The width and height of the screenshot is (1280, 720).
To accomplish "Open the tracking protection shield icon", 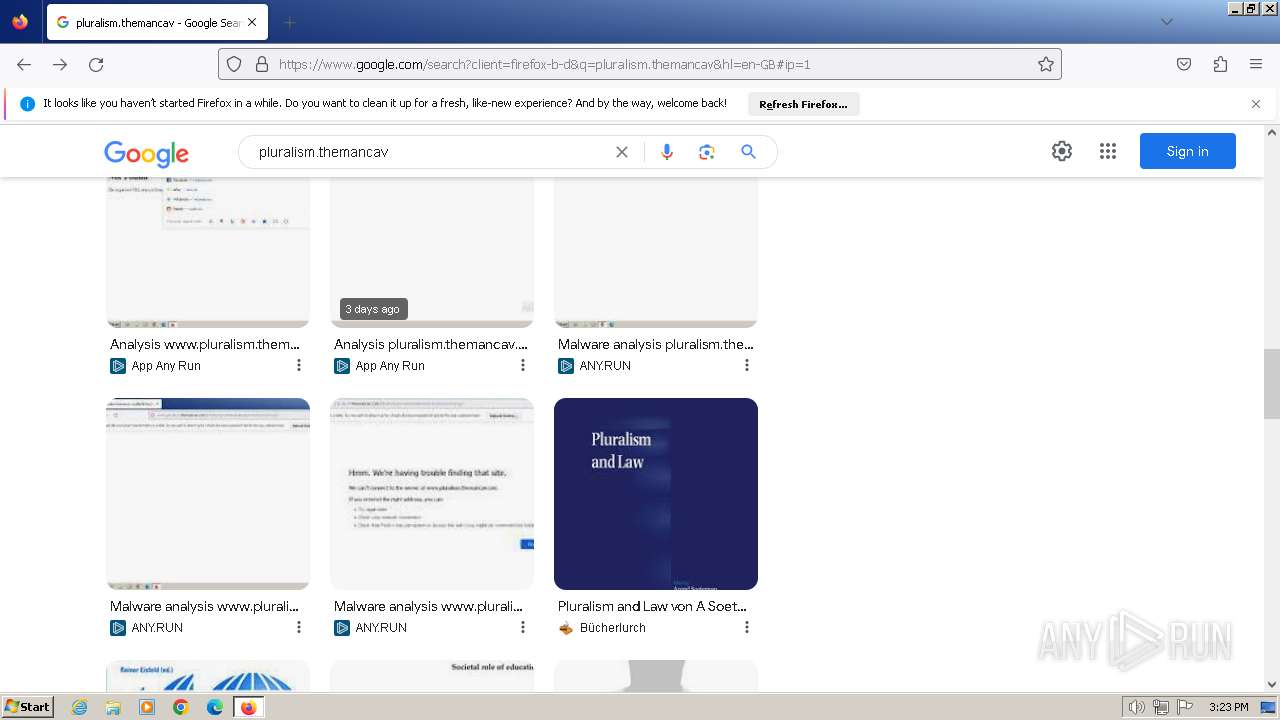I will pos(234,64).
